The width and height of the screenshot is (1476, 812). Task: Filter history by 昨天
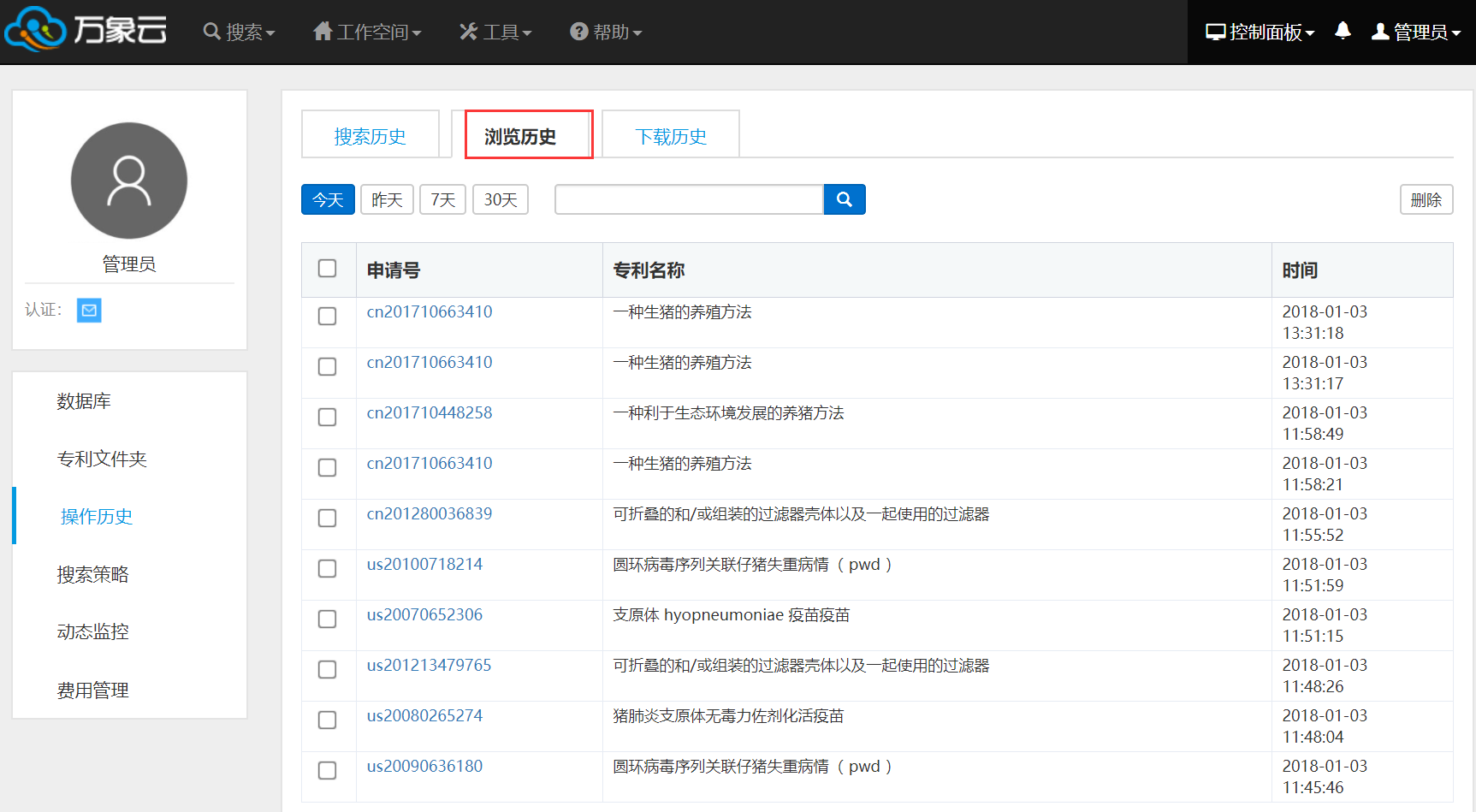pos(387,199)
